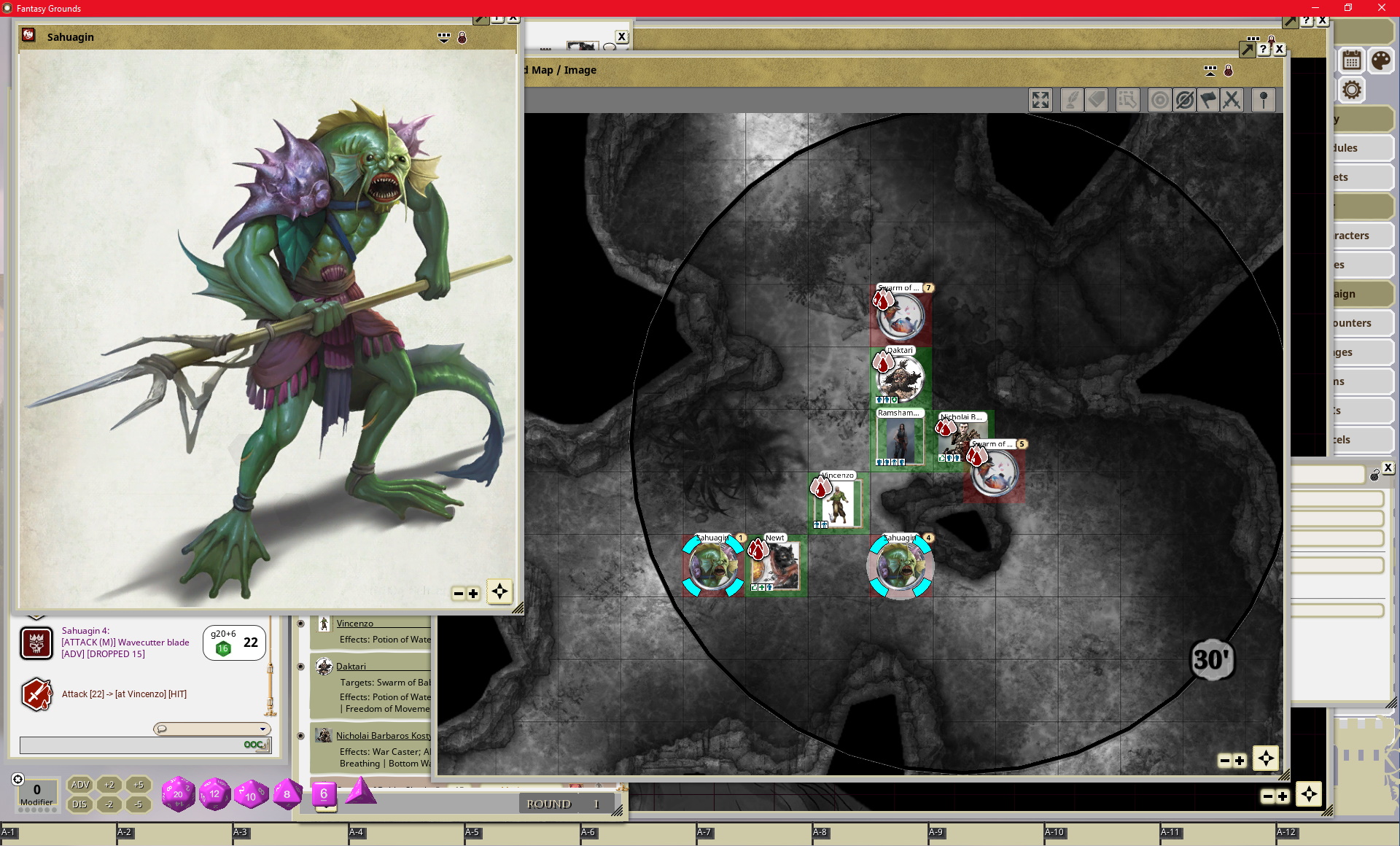Select the quill drawing tool
This screenshot has height=846, width=1400.
point(1071,100)
